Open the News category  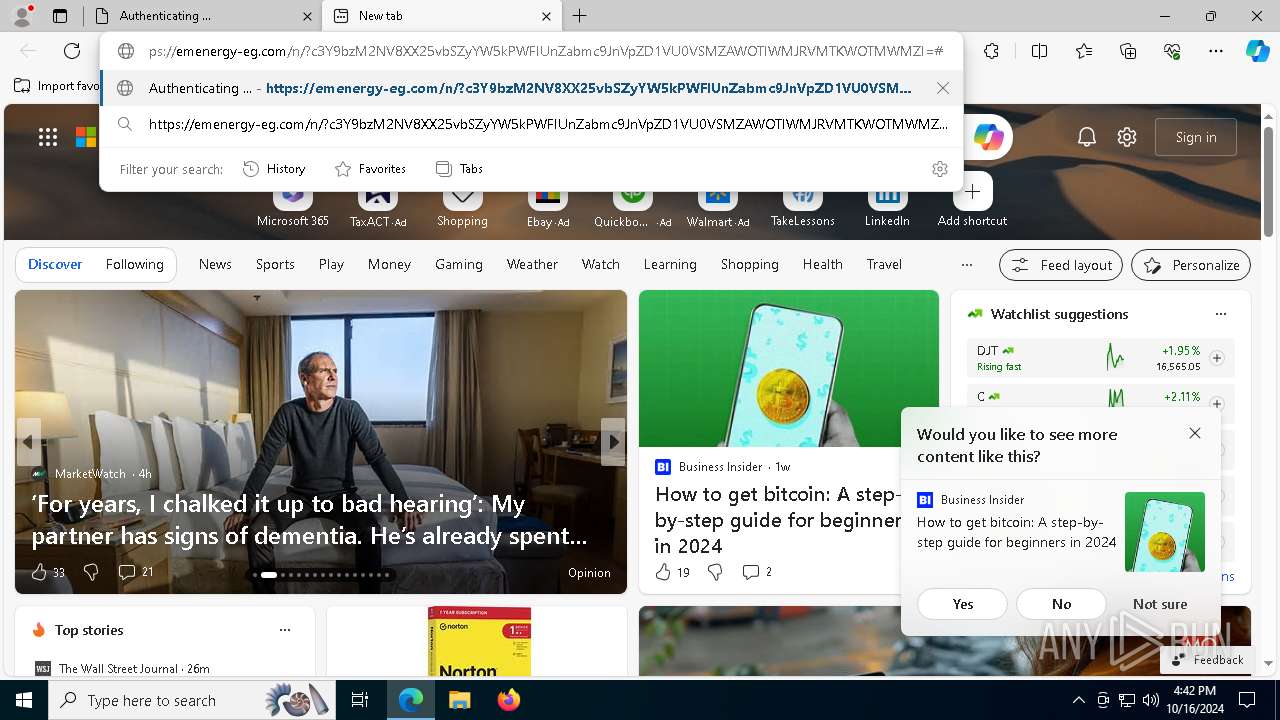pyautogui.click(x=215, y=264)
